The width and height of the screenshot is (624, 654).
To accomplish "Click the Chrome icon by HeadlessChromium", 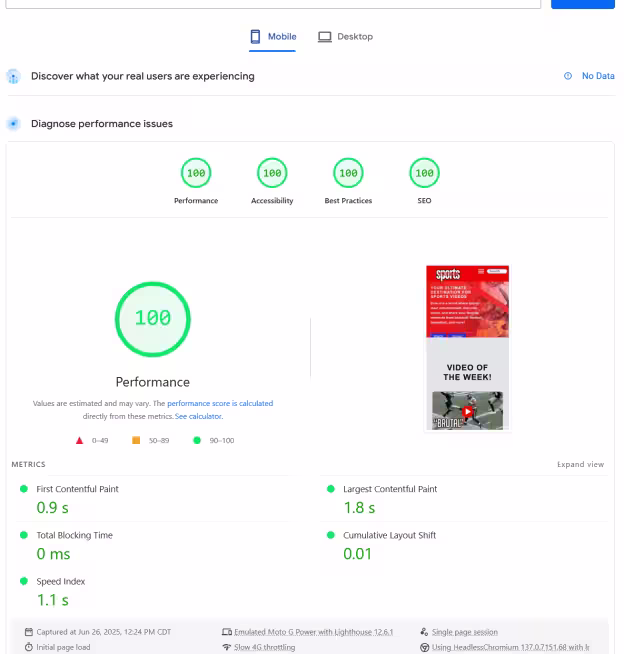I will [424, 647].
